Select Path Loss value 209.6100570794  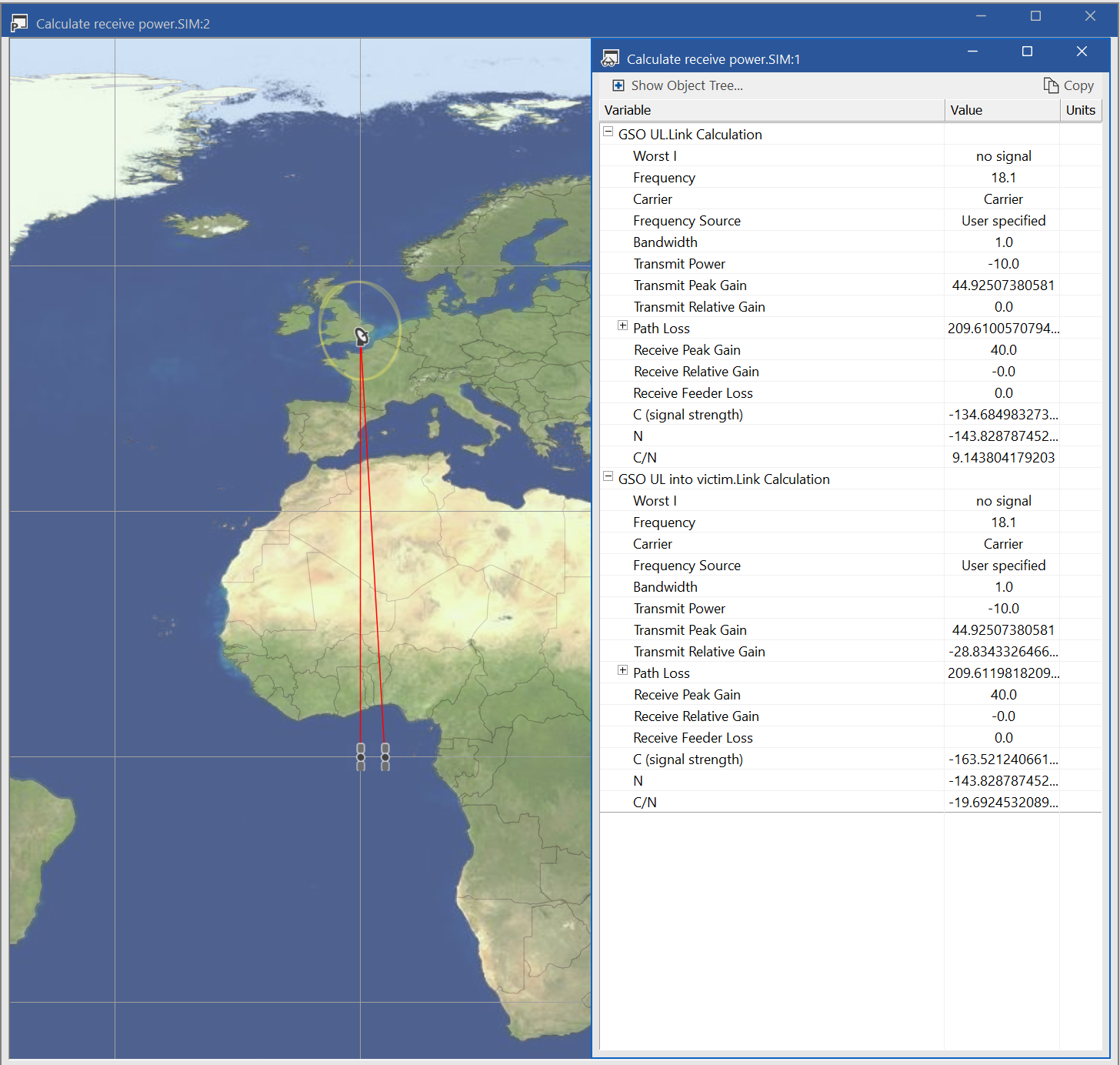1003,328
